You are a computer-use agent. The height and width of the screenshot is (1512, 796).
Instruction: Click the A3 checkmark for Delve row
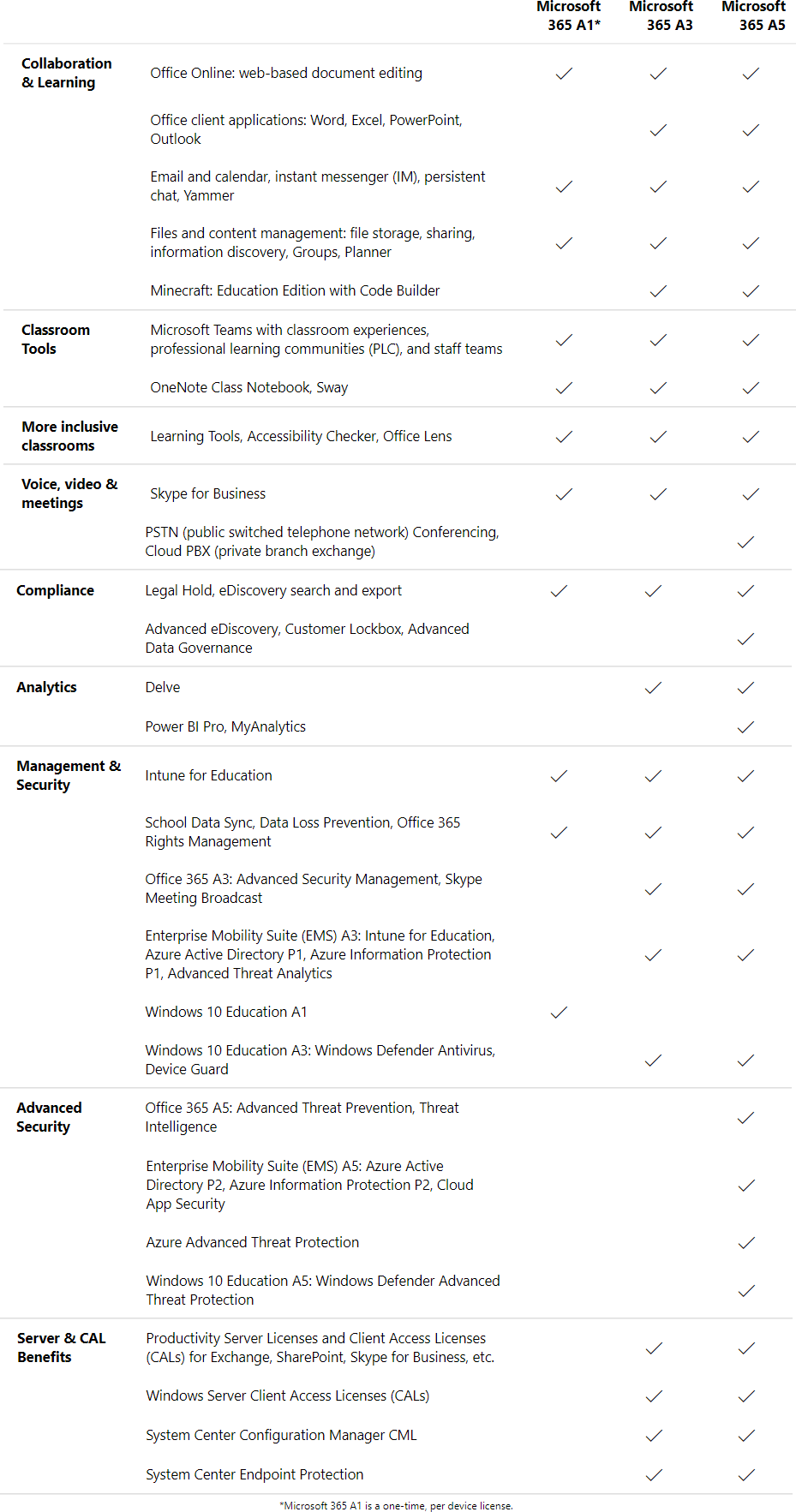[653, 688]
